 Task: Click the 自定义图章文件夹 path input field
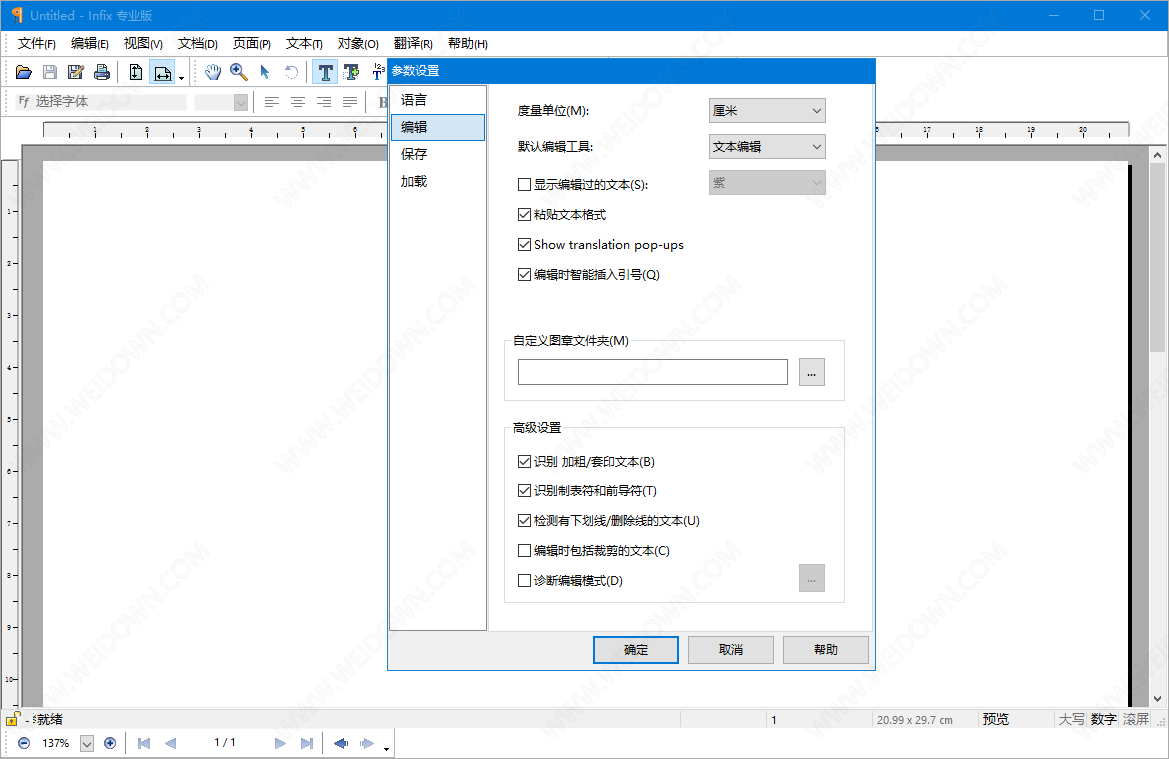653,372
